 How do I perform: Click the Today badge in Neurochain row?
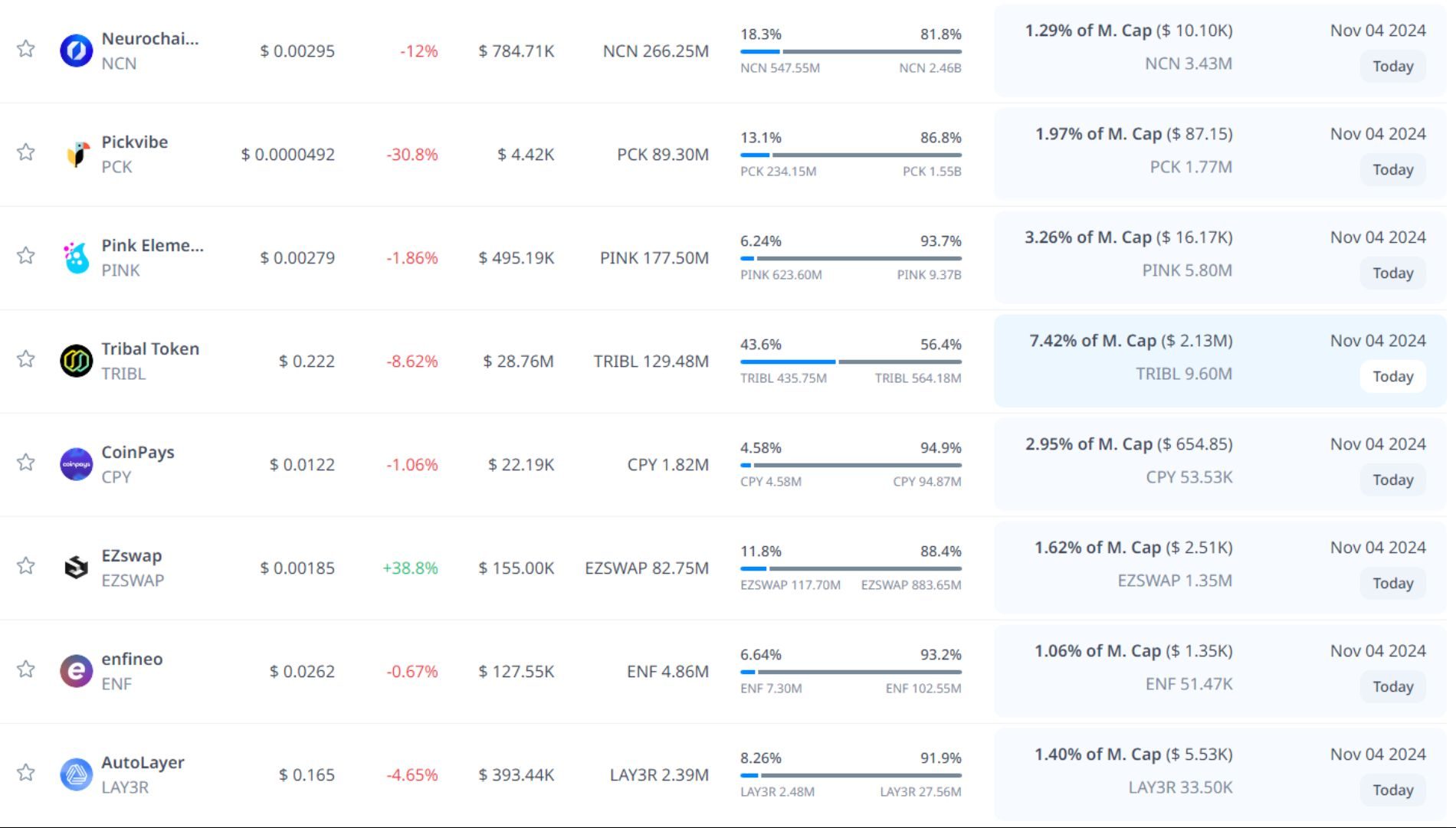click(x=1392, y=66)
